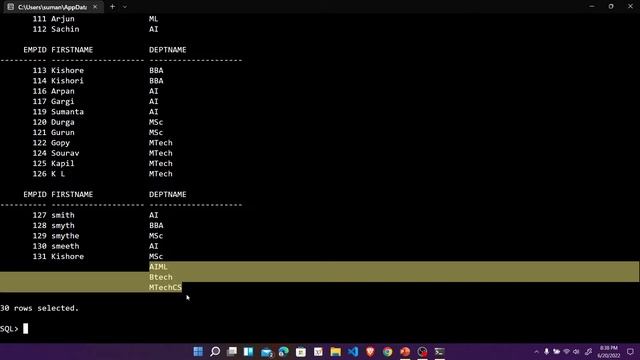Click the name Kishore in row 113
This screenshot has width=640, height=360.
pyautogui.click(x=67, y=70)
